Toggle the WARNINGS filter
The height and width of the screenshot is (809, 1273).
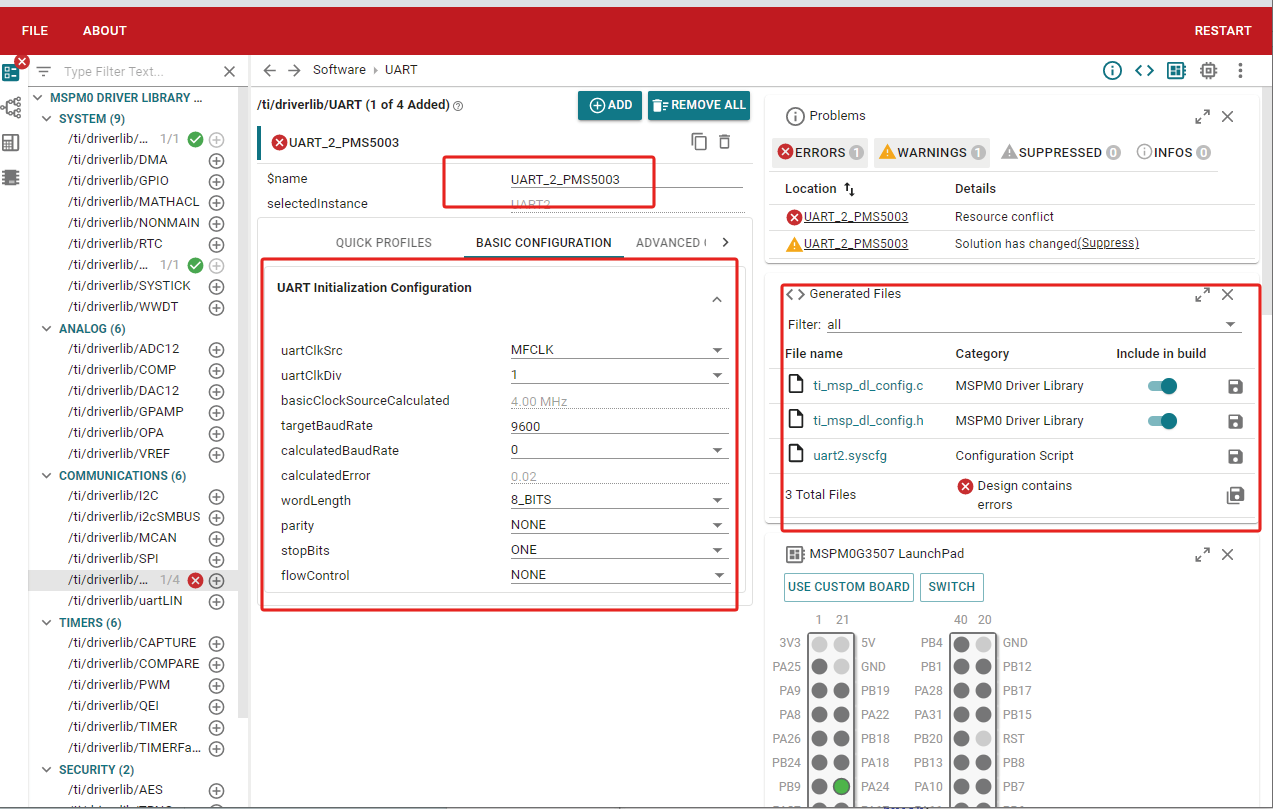tap(932, 152)
